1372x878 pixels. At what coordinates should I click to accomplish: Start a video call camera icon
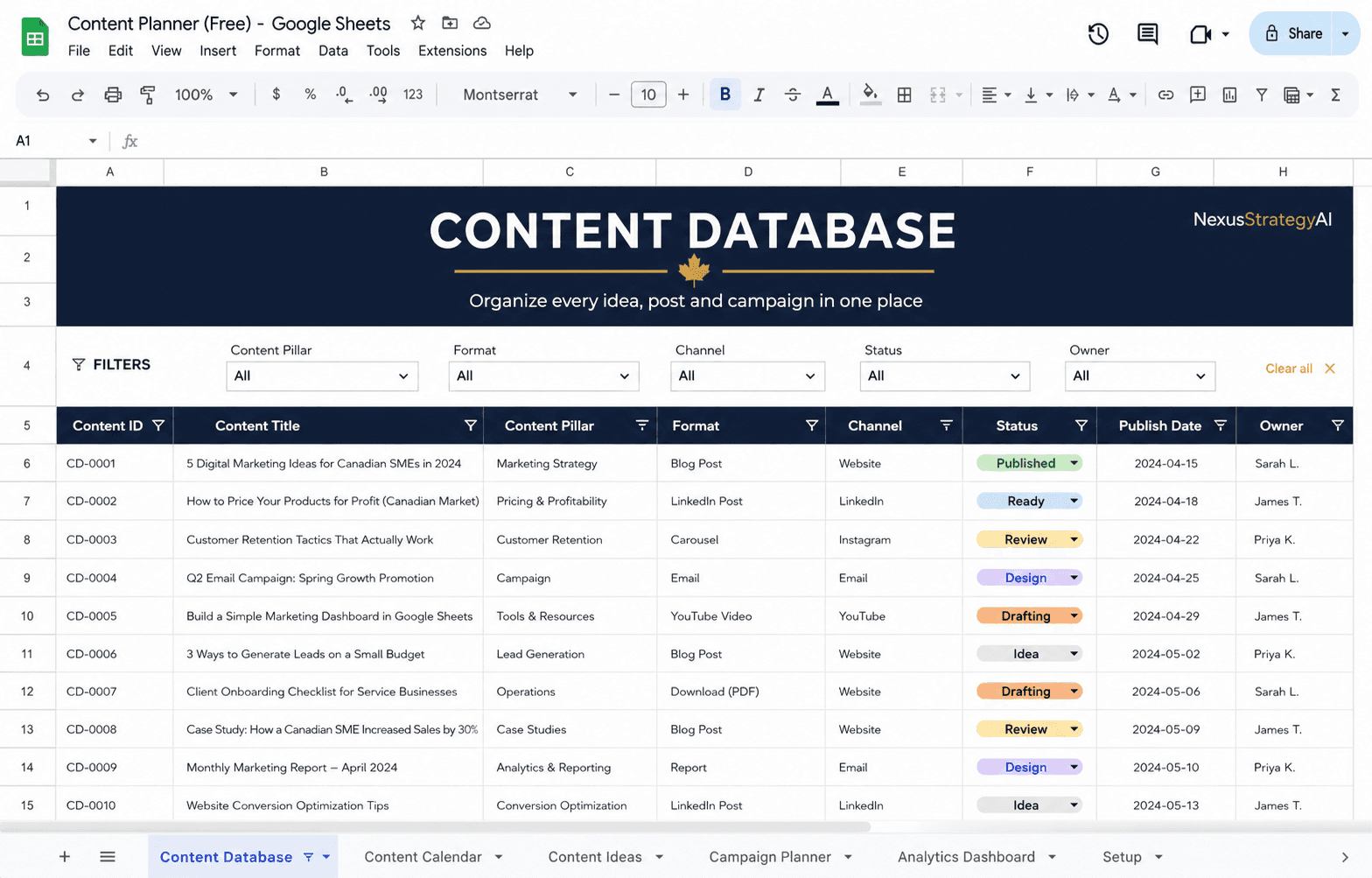(x=1200, y=34)
